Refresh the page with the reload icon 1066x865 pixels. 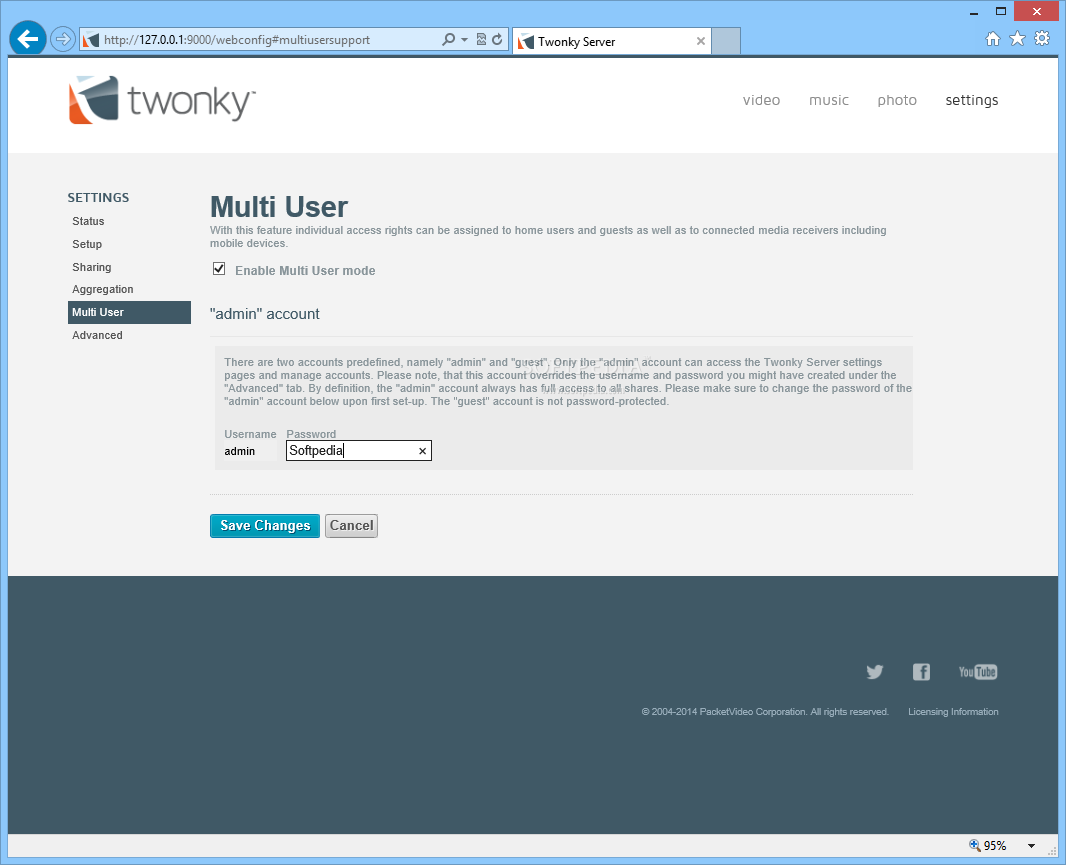pyautogui.click(x=498, y=39)
